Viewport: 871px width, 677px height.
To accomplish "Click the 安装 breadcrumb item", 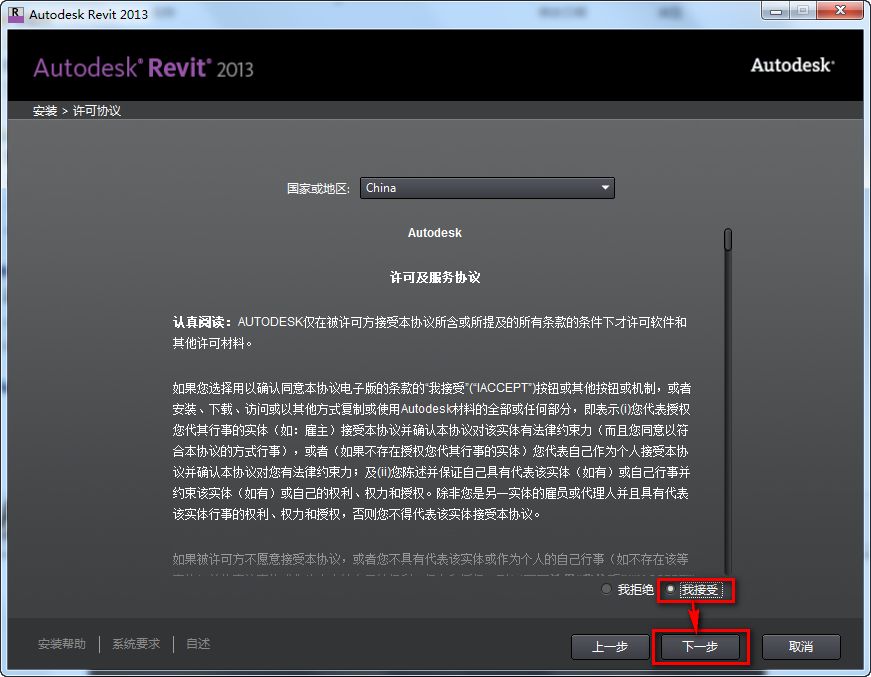I will point(45,111).
